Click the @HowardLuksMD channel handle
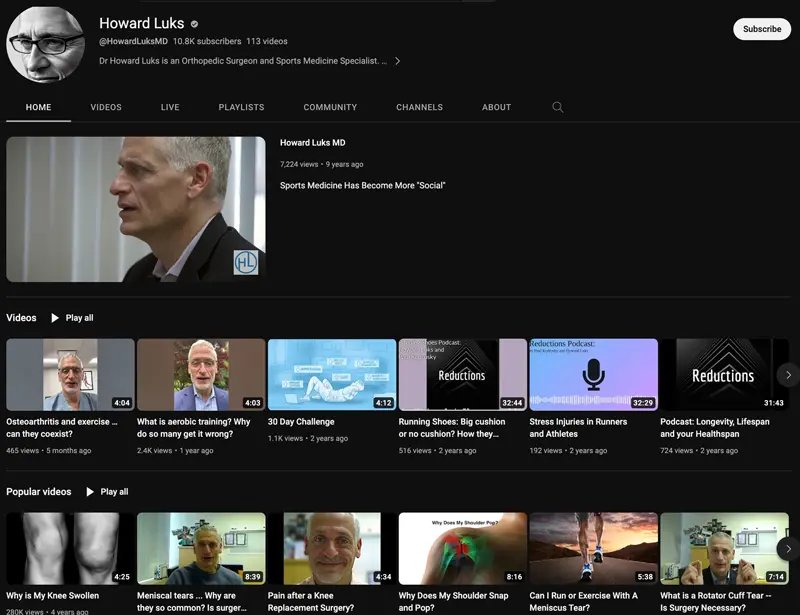 (x=133, y=41)
